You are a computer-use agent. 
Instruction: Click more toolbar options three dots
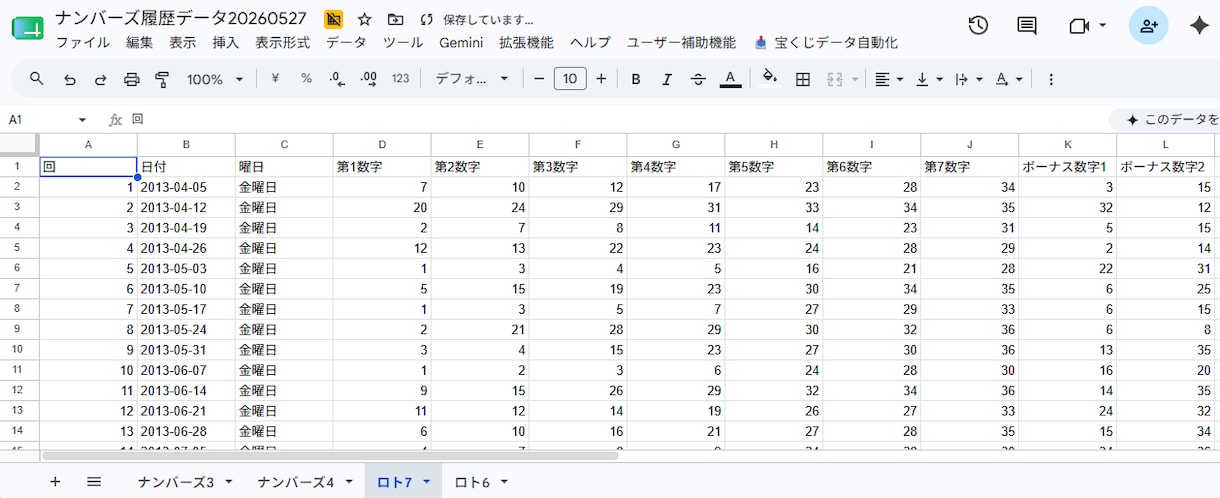tap(1051, 79)
